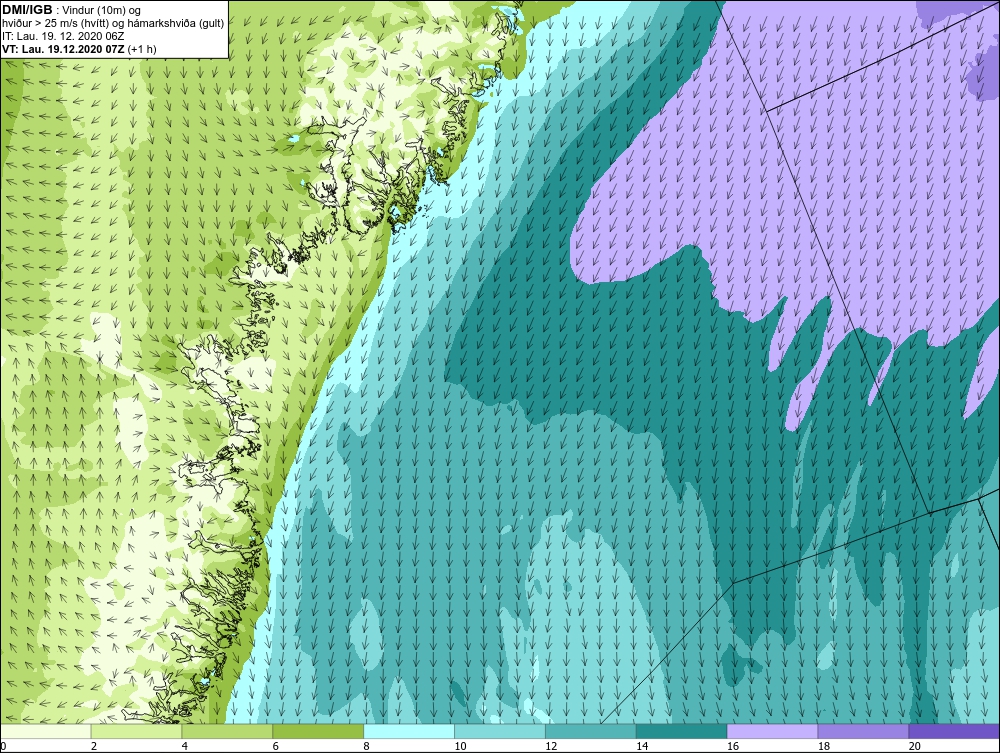
Task: Click the 10–12 m/s light teal swatch
Action: pos(500,731)
